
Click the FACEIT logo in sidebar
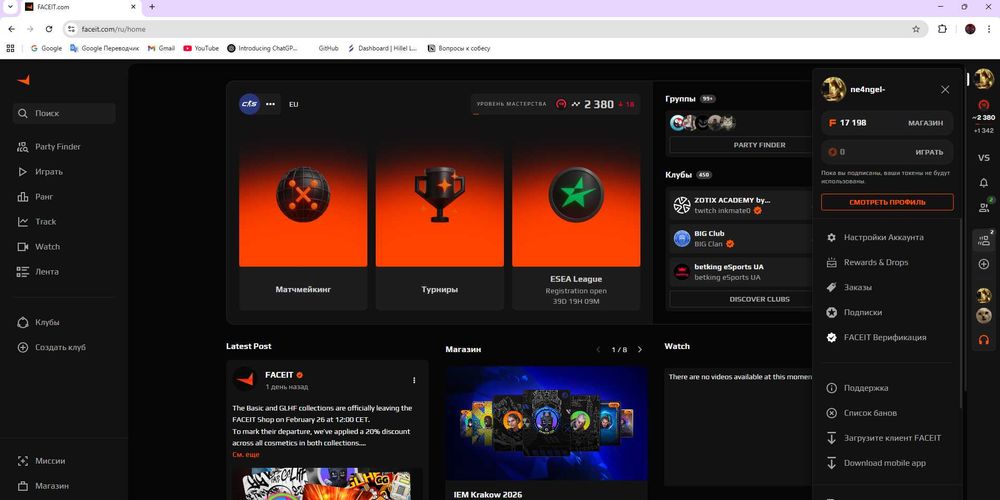pos(24,80)
